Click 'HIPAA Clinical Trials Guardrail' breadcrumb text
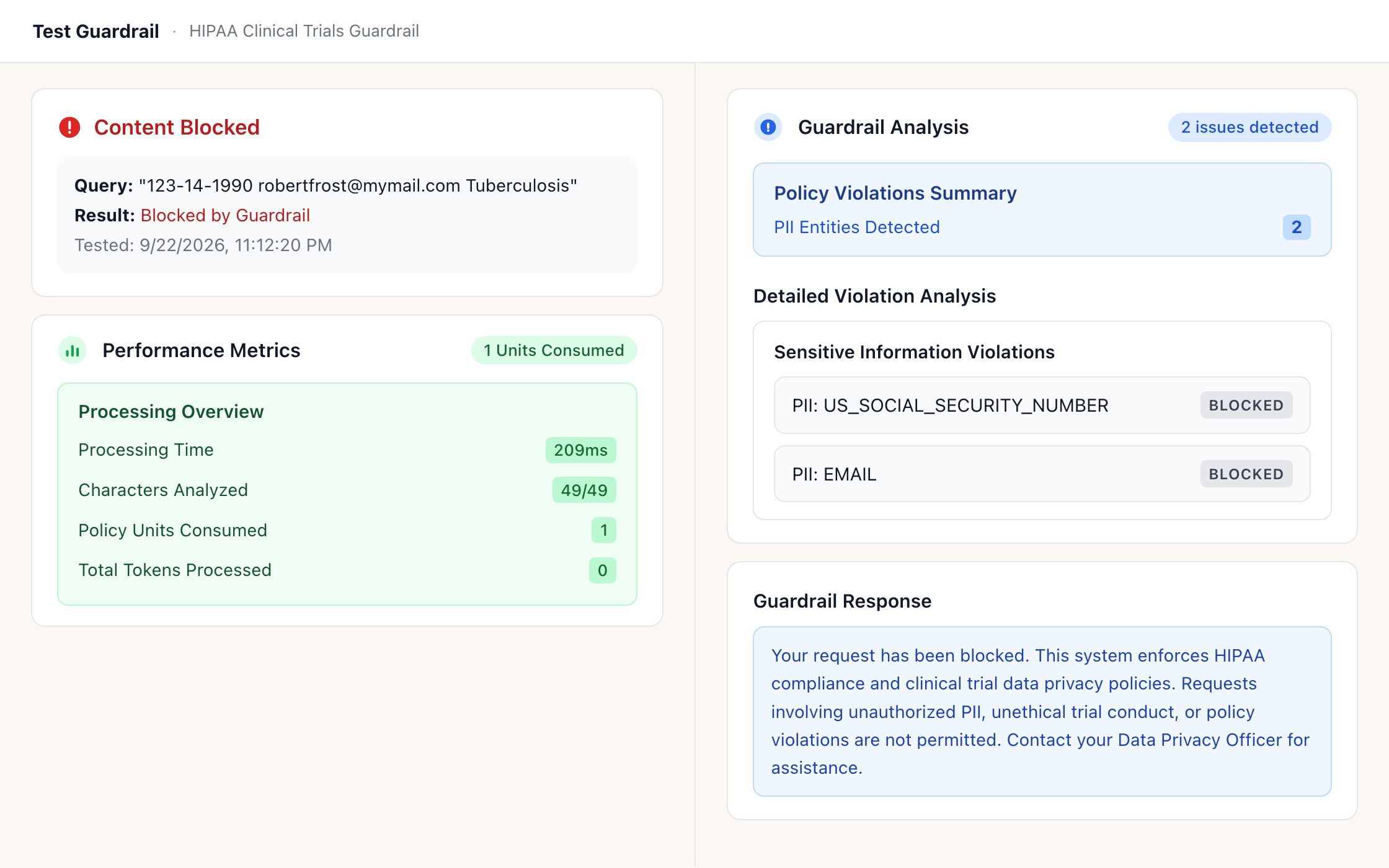Viewport: 1389px width, 868px height. point(304,31)
